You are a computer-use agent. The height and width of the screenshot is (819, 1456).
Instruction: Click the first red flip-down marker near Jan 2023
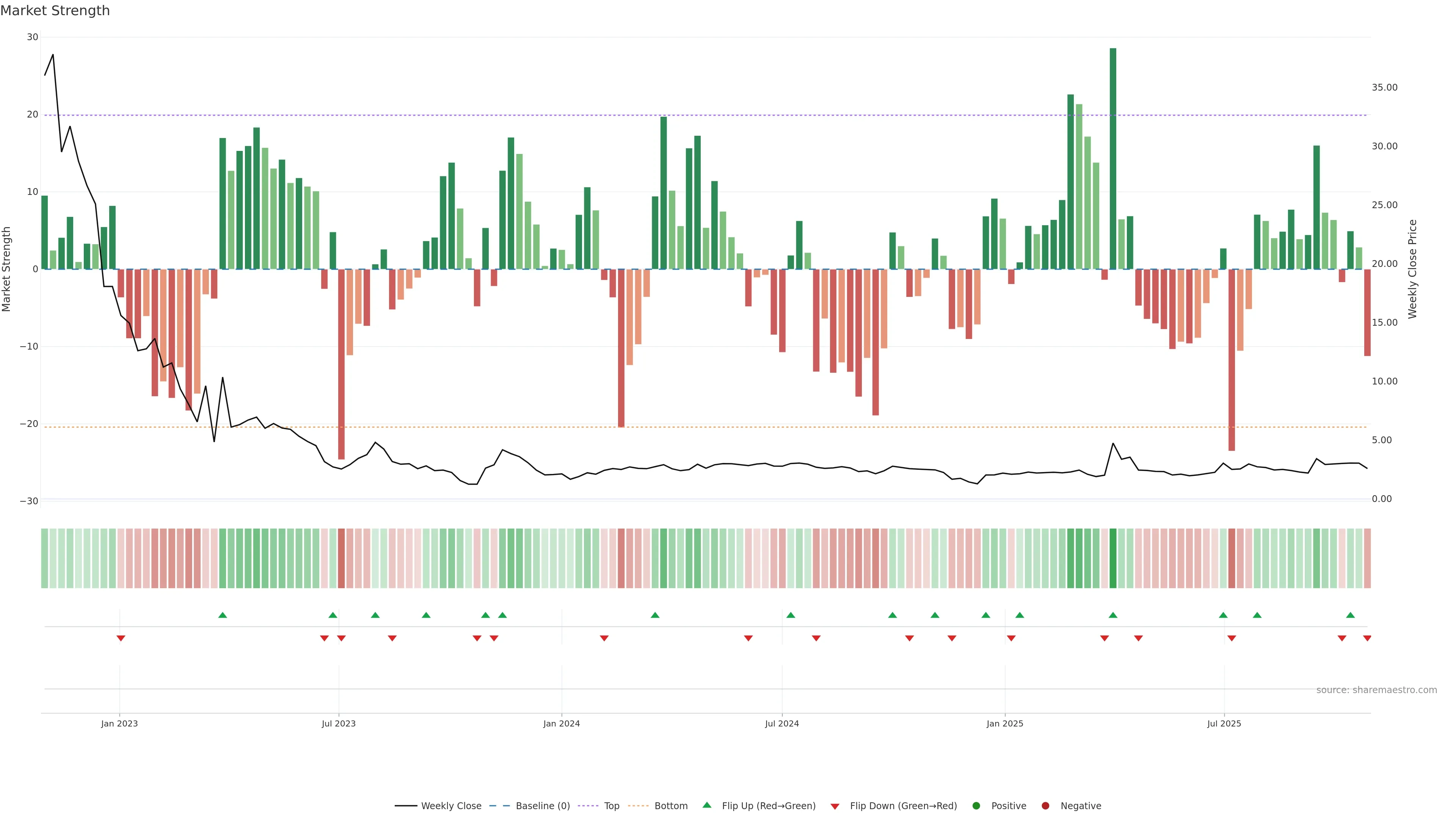121,638
